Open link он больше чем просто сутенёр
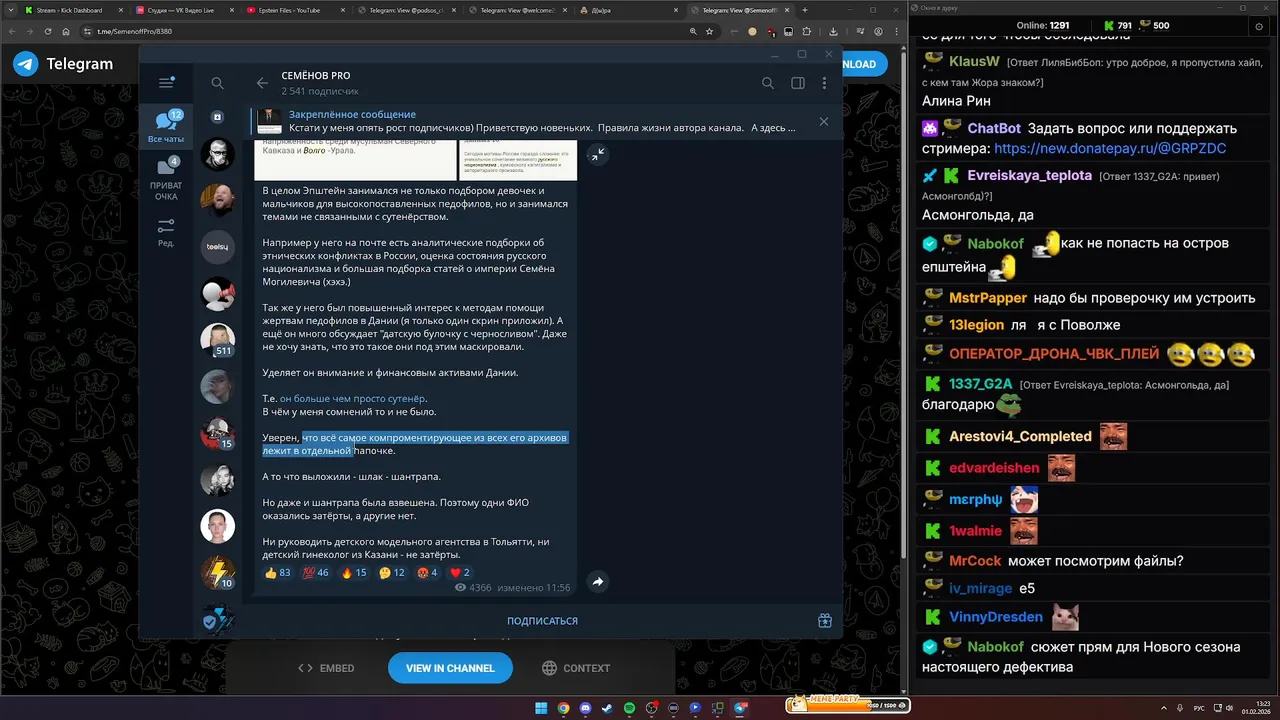 [x=353, y=398]
